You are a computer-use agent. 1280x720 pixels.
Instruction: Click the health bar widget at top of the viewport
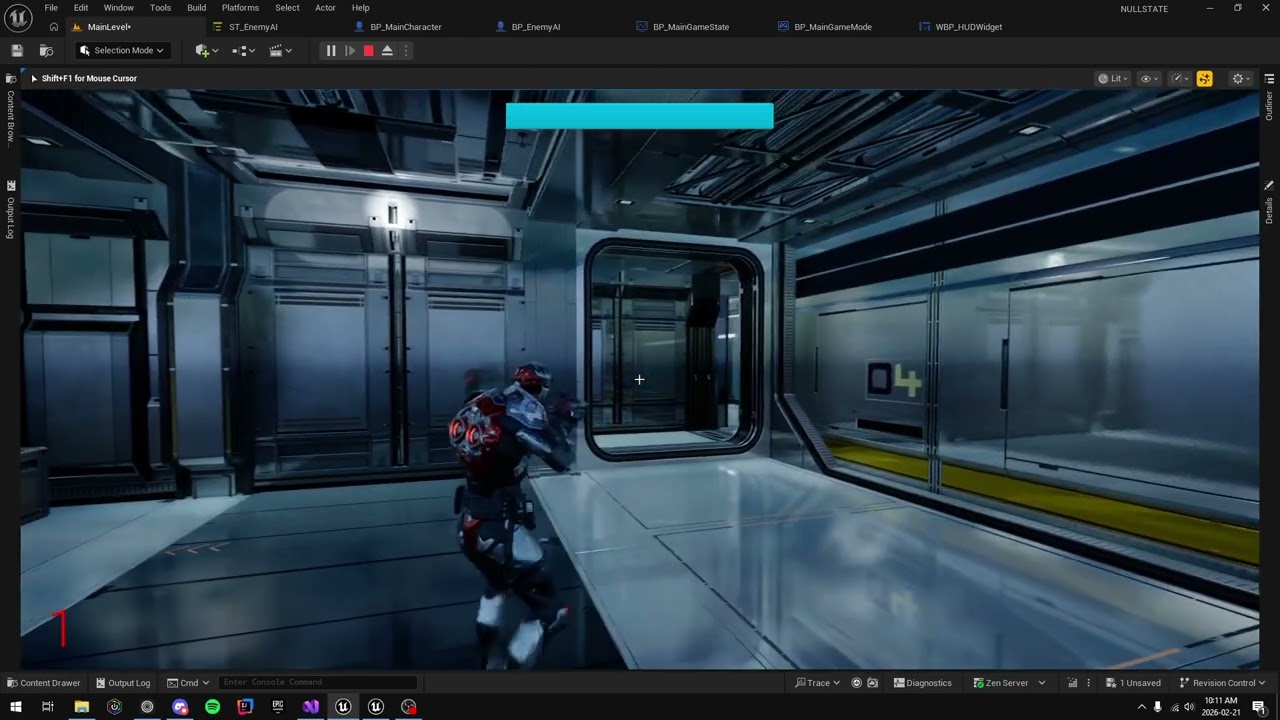[639, 116]
